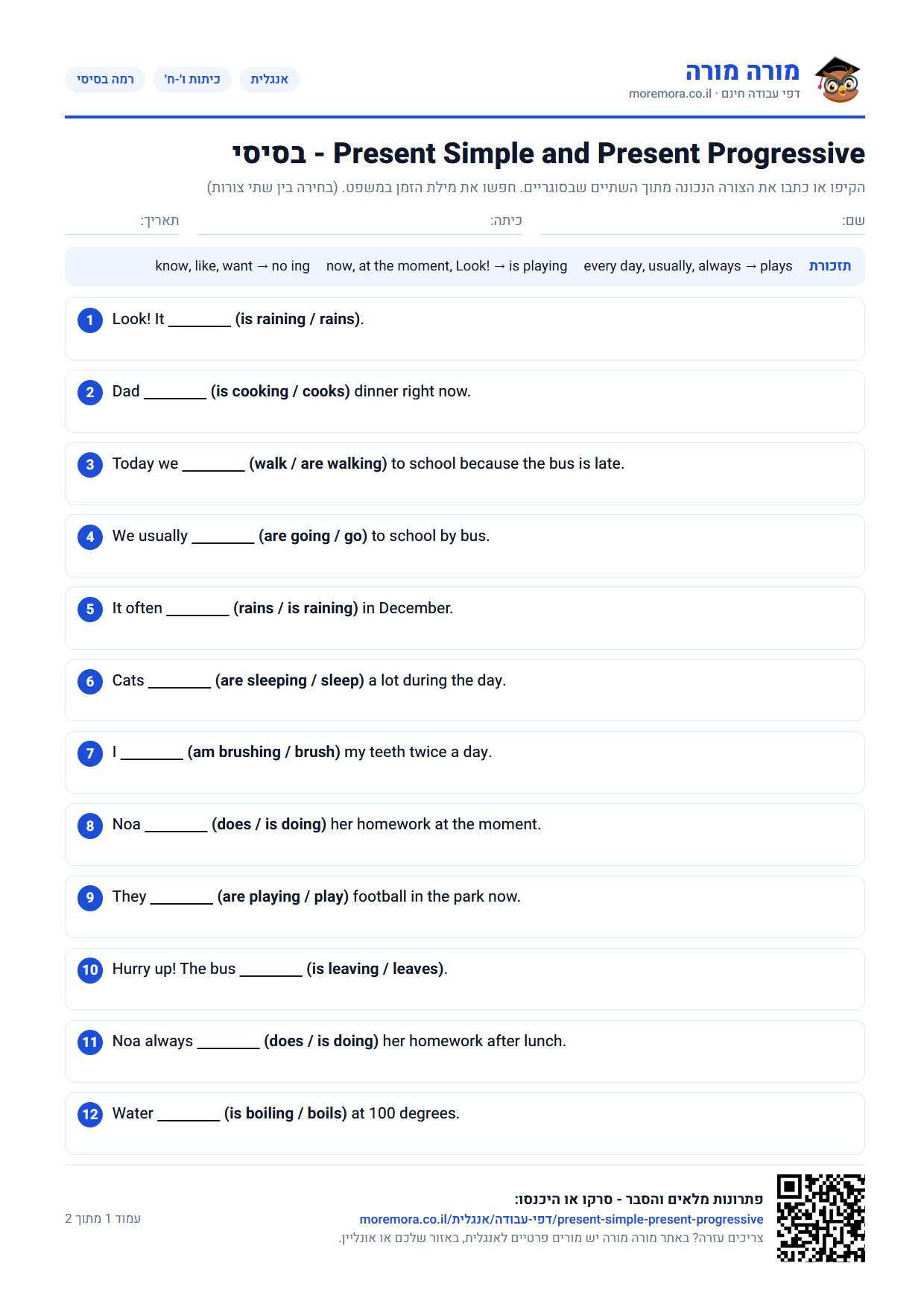Click the blank after "Water"
The height and width of the screenshot is (1307, 924).
click(189, 1115)
